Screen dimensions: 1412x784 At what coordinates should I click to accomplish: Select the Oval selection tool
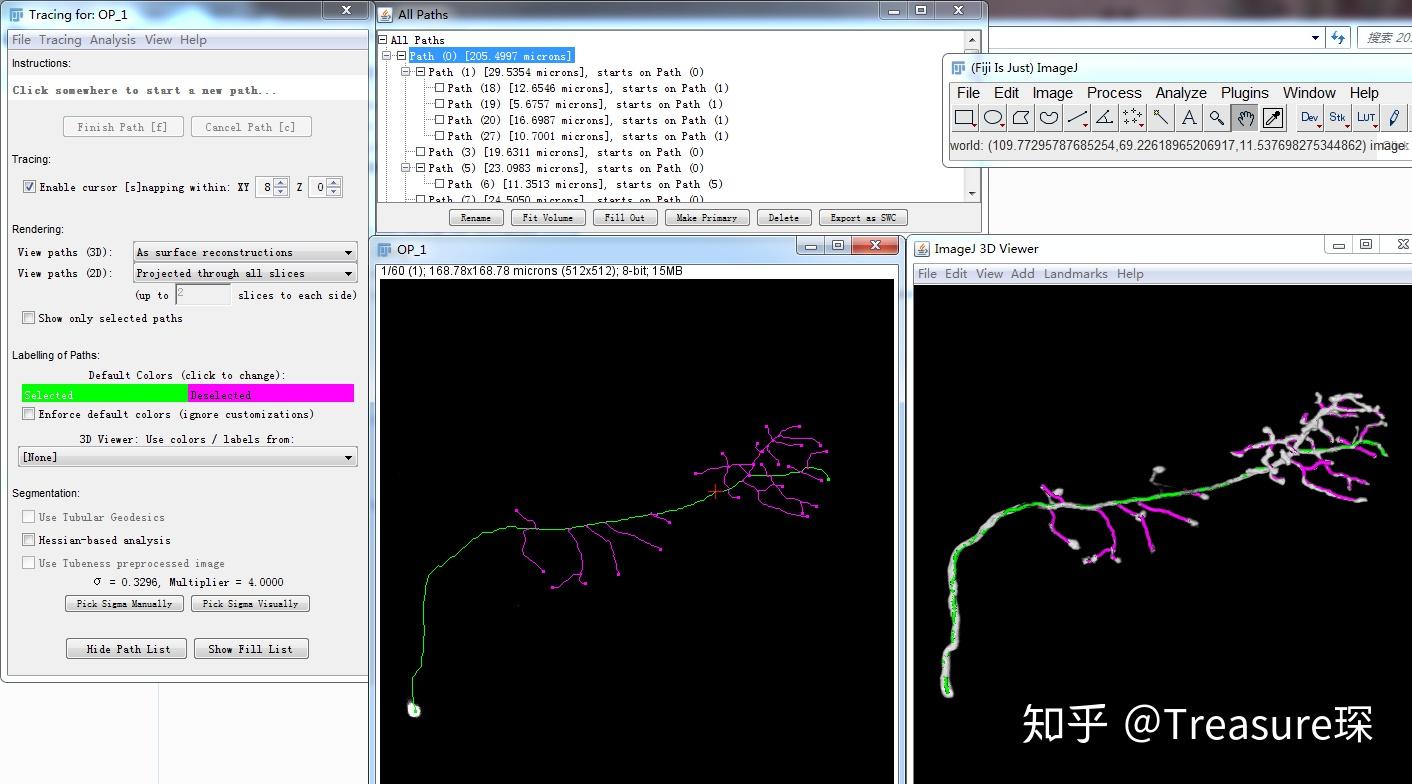992,117
